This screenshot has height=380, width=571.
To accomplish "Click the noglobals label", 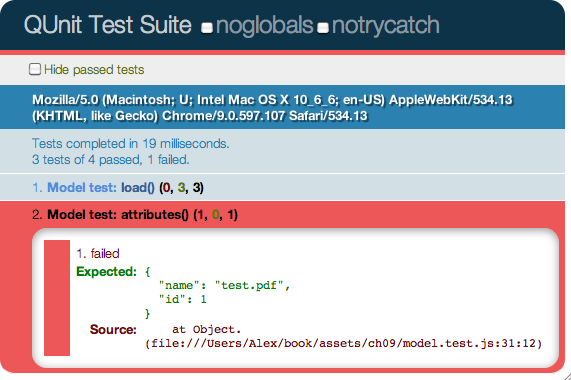I will [264, 25].
